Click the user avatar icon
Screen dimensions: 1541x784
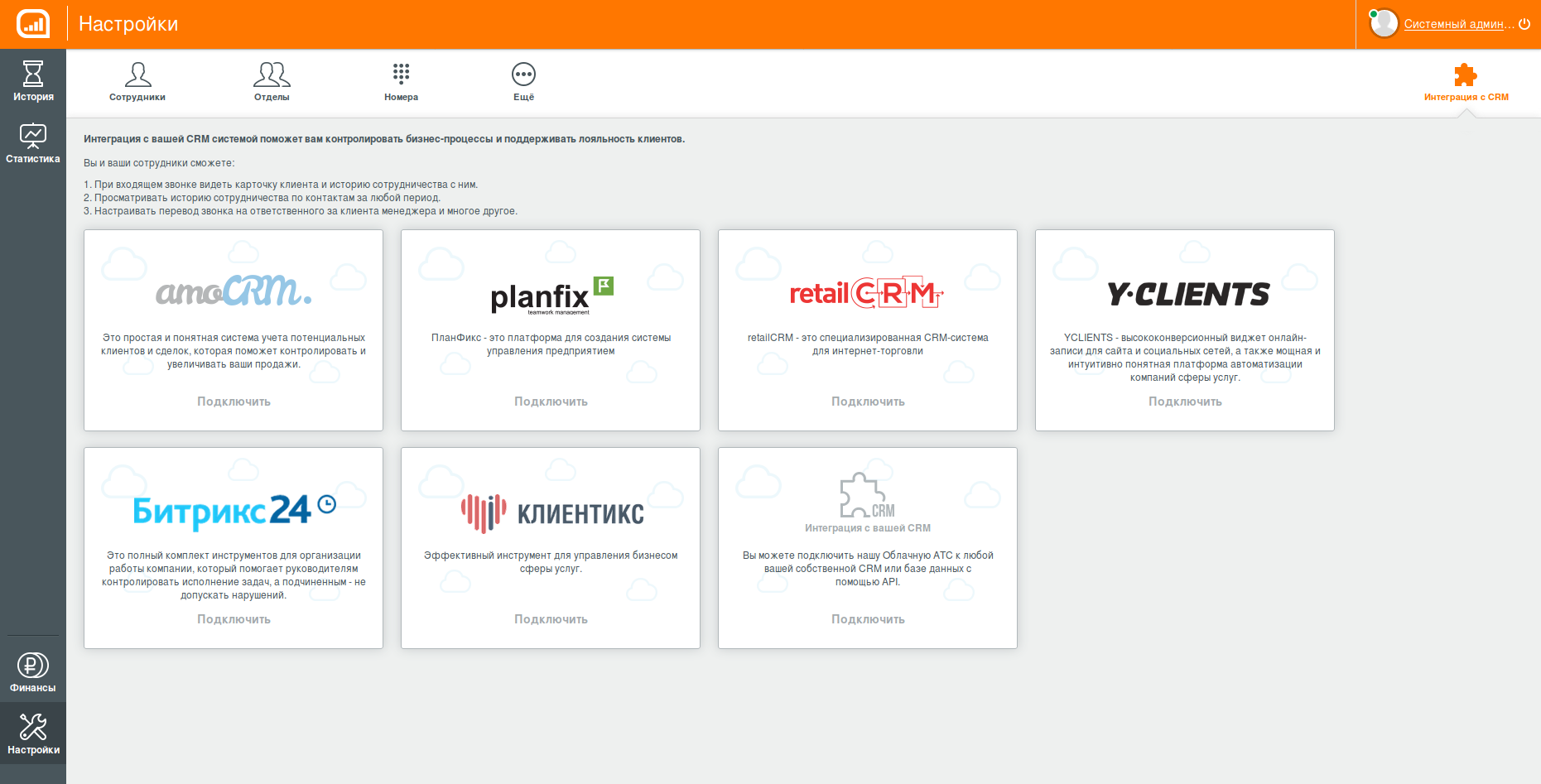[1384, 24]
